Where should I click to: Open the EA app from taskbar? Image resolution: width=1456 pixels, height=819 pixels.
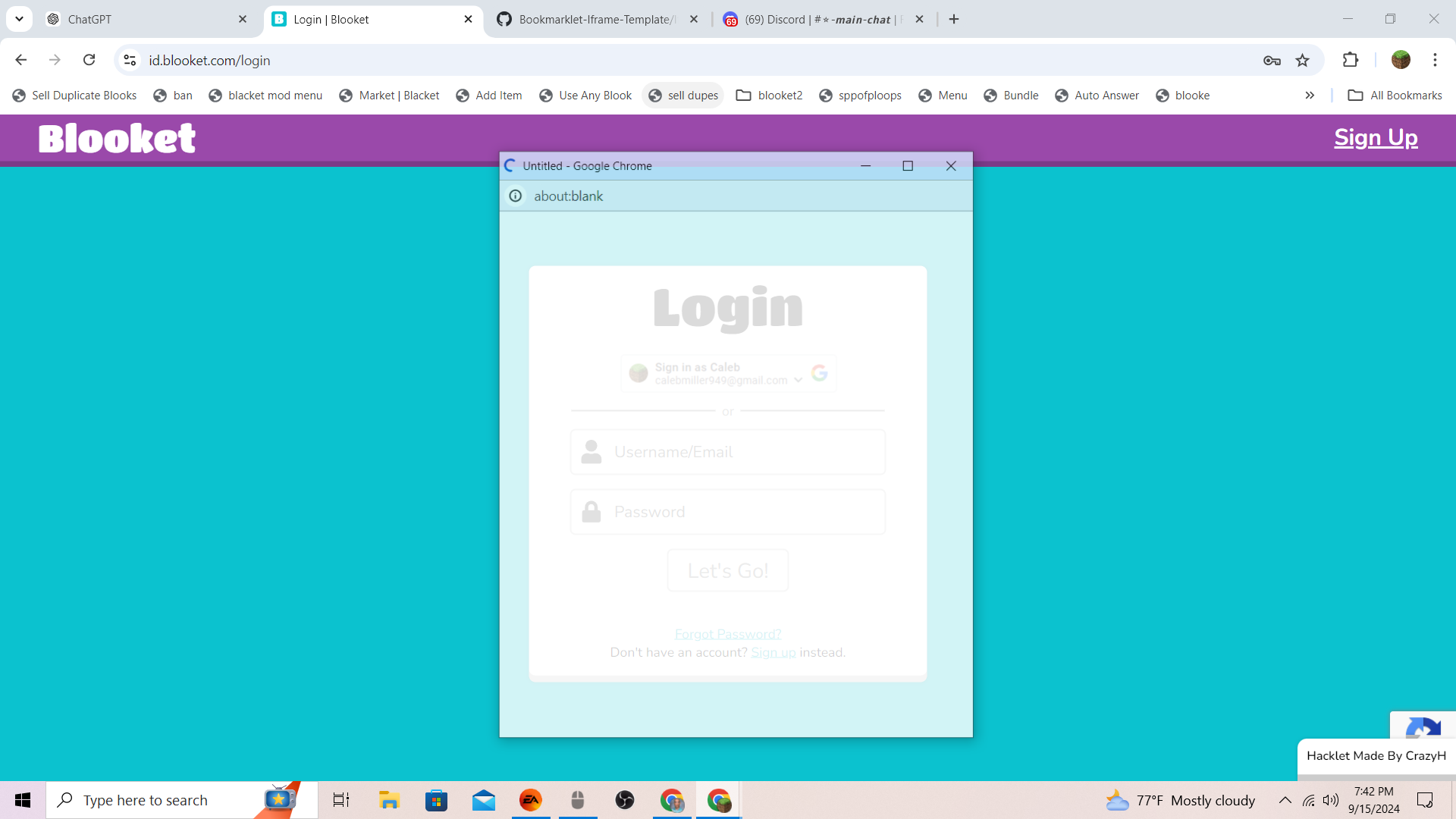point(530,800)
